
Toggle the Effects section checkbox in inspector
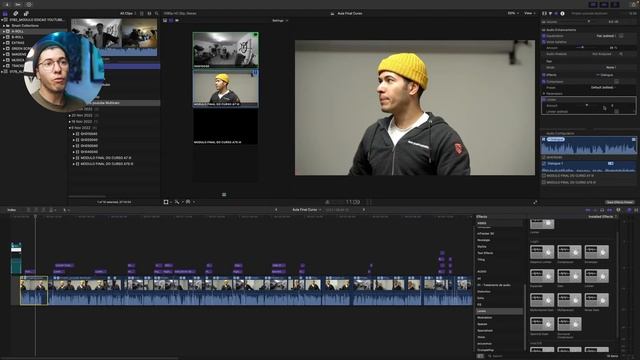[544, 75]
